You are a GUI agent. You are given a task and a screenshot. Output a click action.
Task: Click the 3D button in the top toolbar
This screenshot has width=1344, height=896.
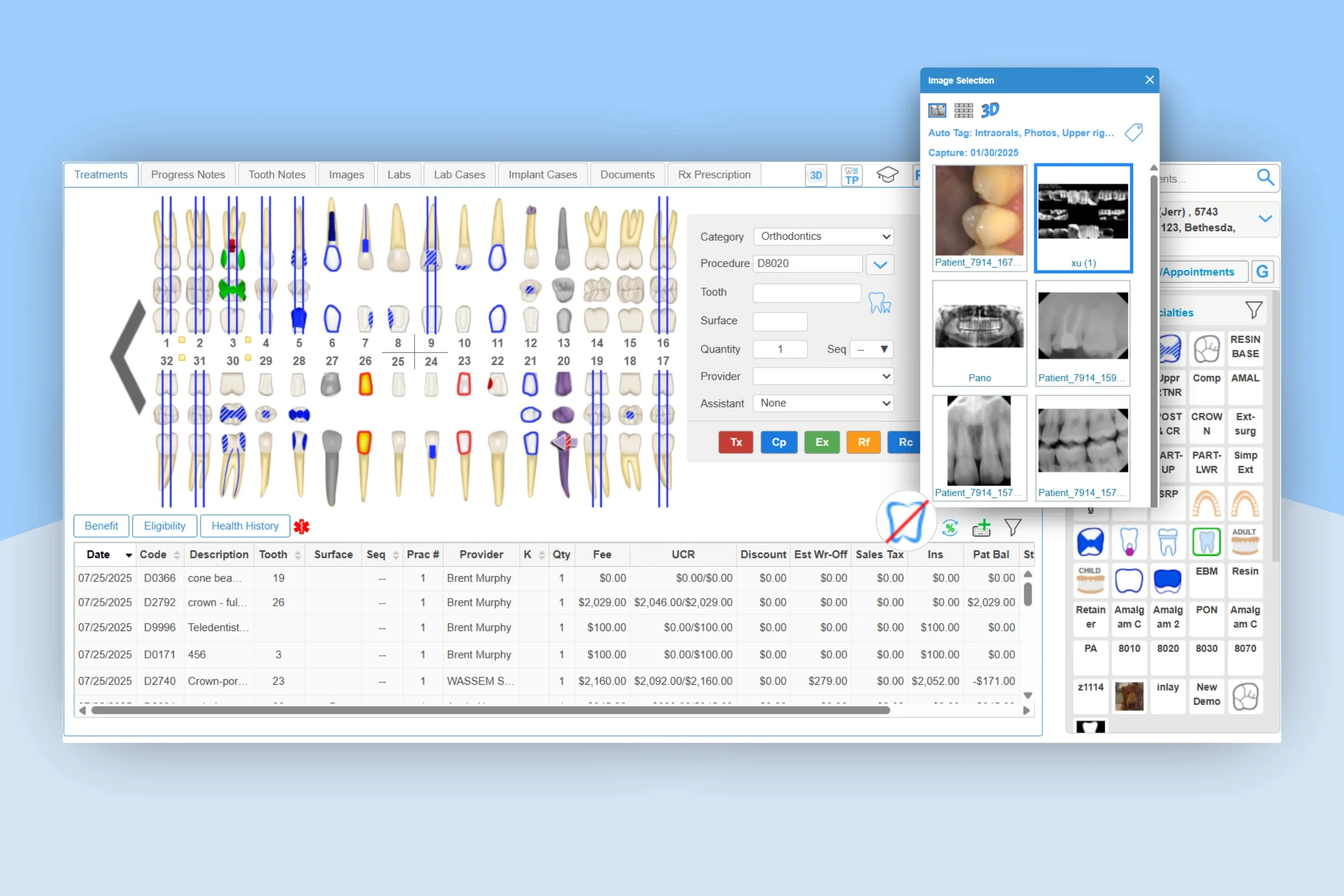pyautogui.click(x=816, y=175)
